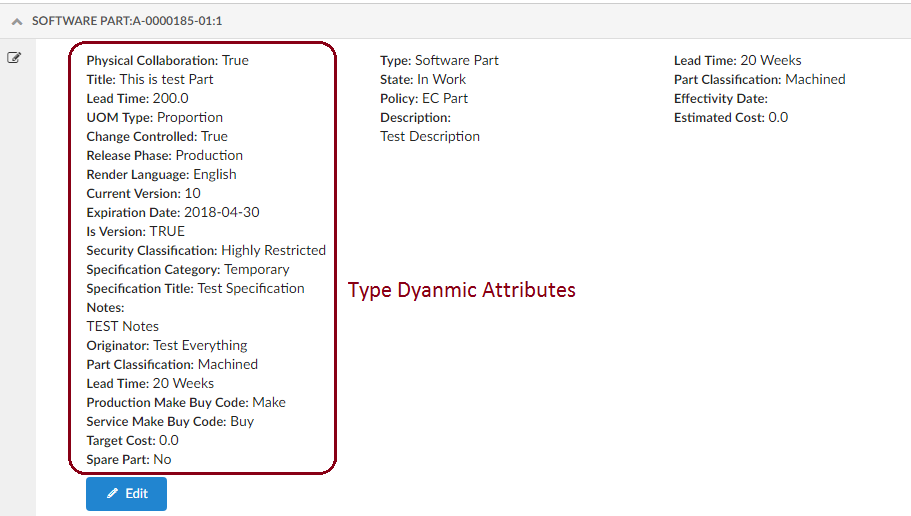Click the Current Version 10 field

click(143, 193)
